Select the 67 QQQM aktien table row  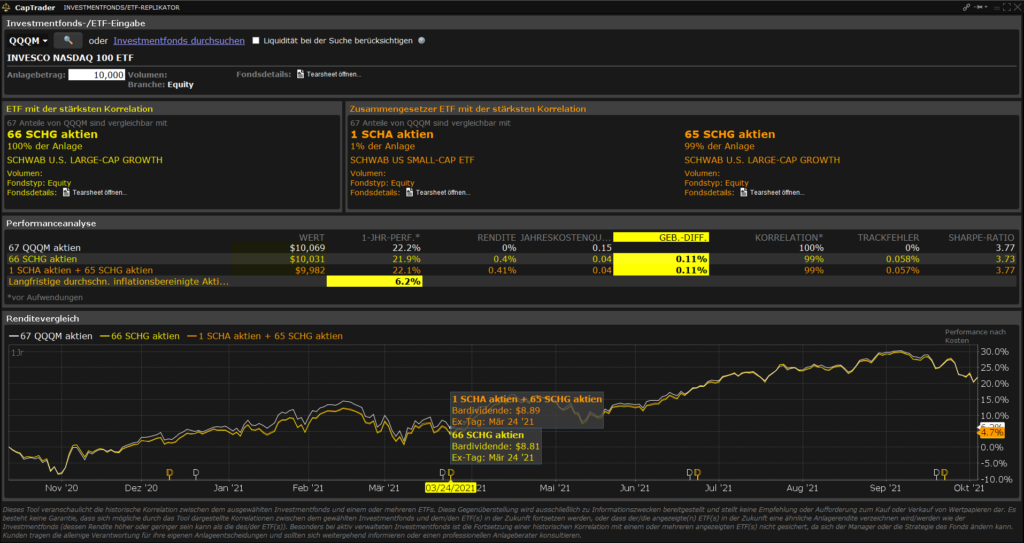(x=511, y=248)
